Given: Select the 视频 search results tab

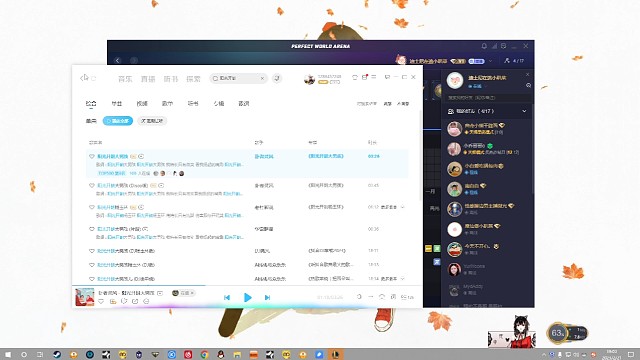Looking at the screenshot, I should pyautogui.click(x=142, y=104).
